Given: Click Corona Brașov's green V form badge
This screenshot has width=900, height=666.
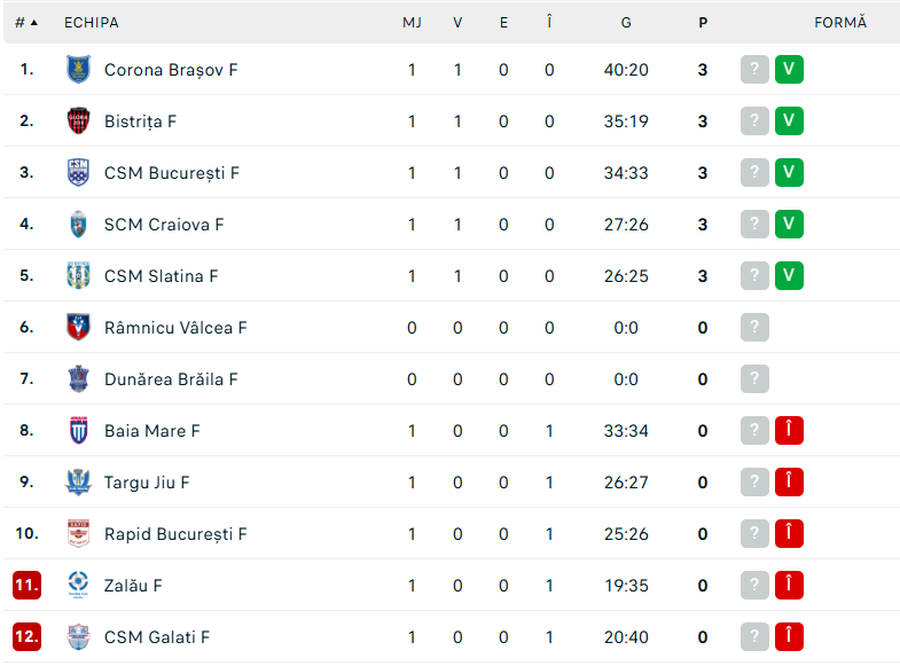Looking at the screenshot, I should click(789, 70).
